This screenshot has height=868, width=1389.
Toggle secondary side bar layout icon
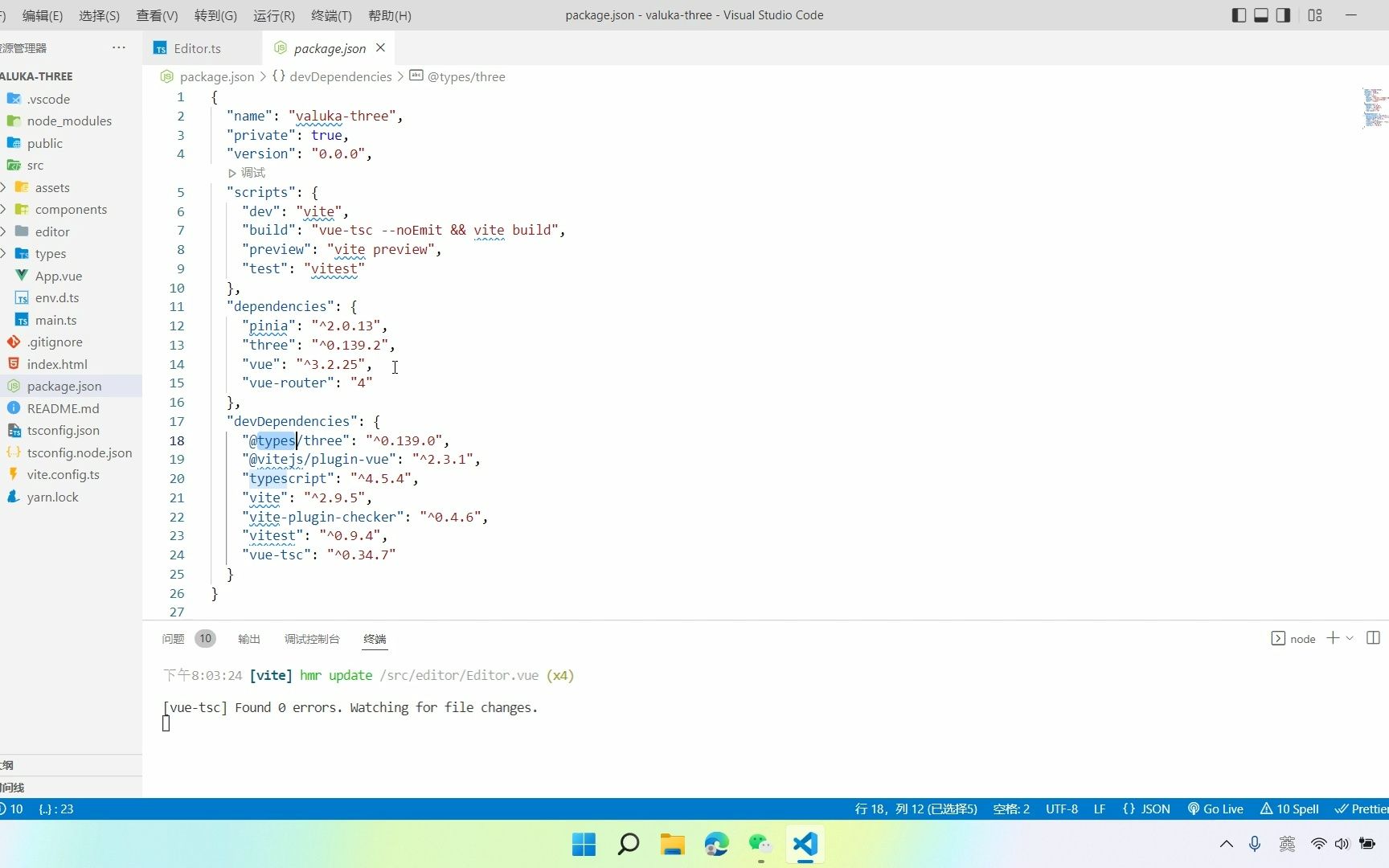click(x=1284, y=15)
